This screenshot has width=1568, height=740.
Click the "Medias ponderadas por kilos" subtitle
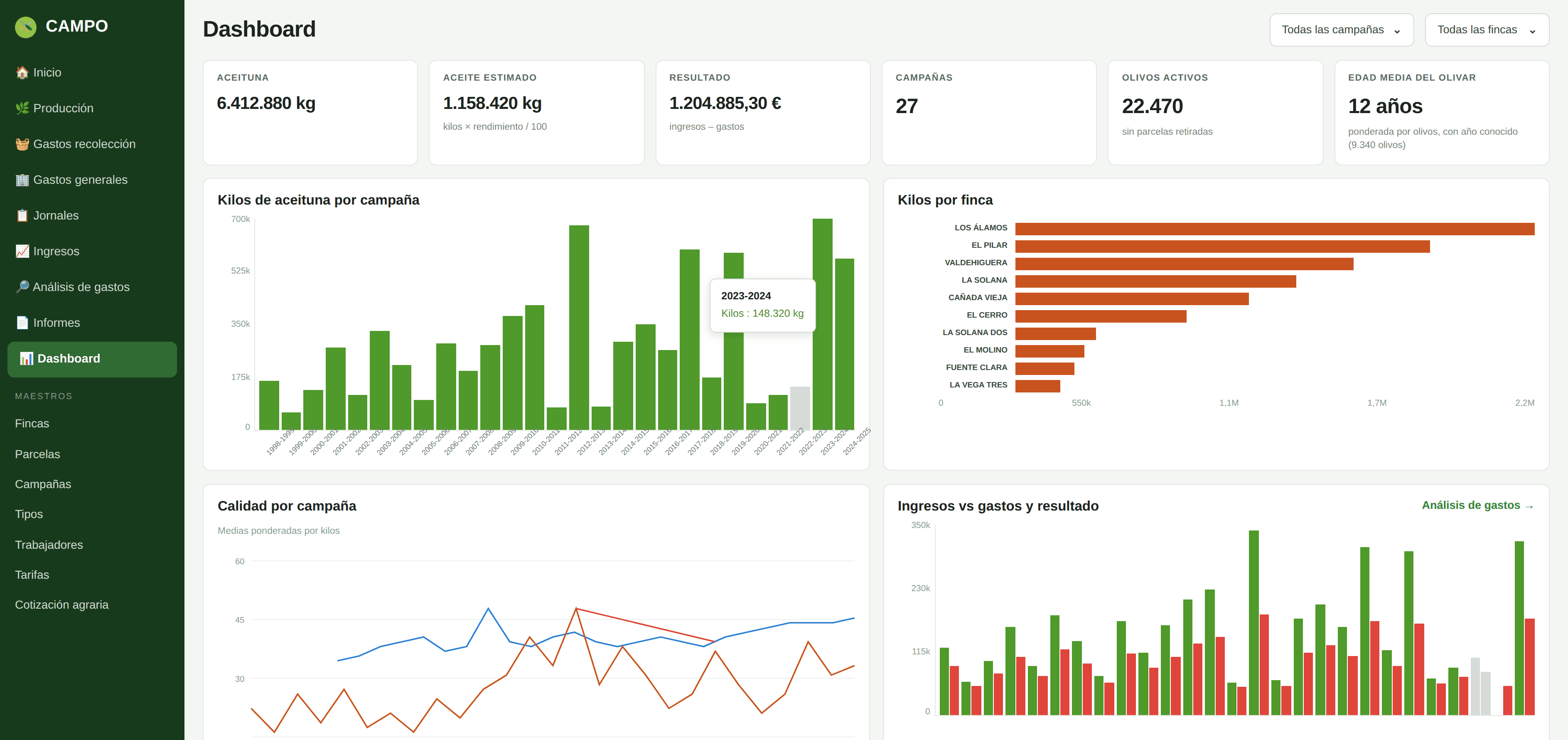[x=279, y=531]
